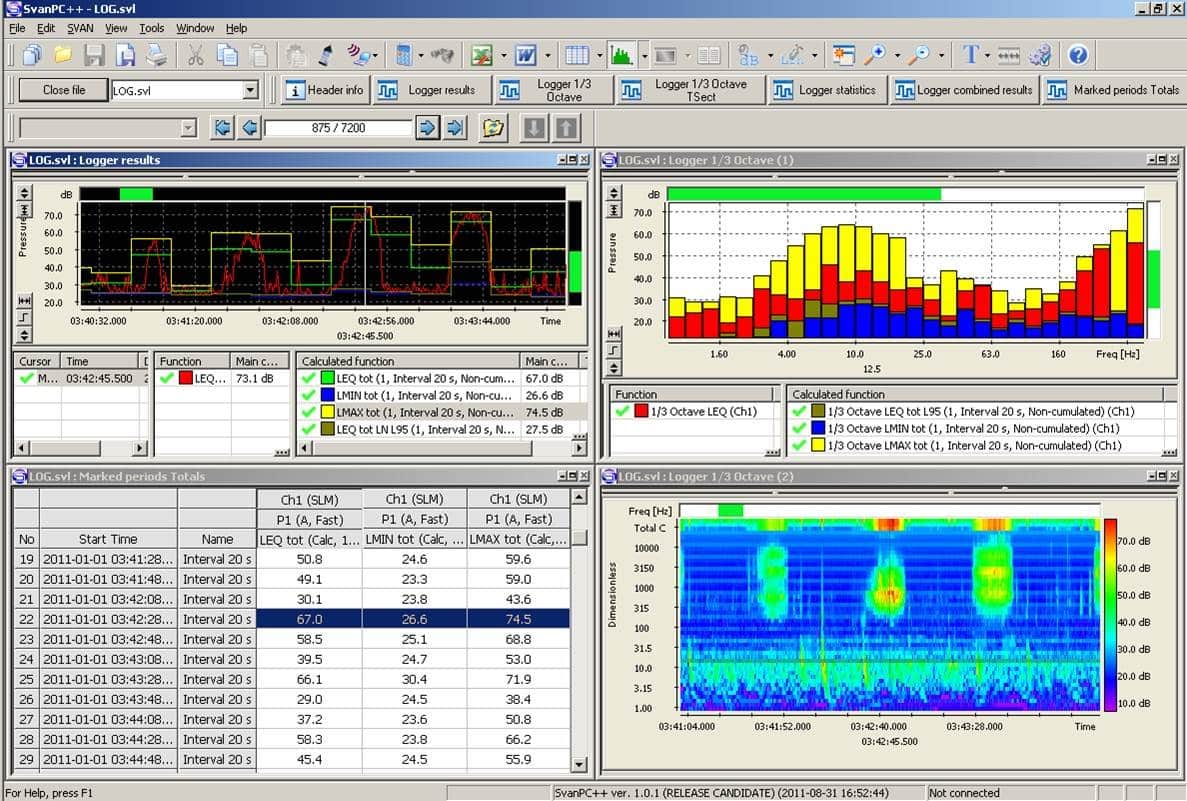Open the dropdown arrow beside Word icon

(x=548, y=55)
